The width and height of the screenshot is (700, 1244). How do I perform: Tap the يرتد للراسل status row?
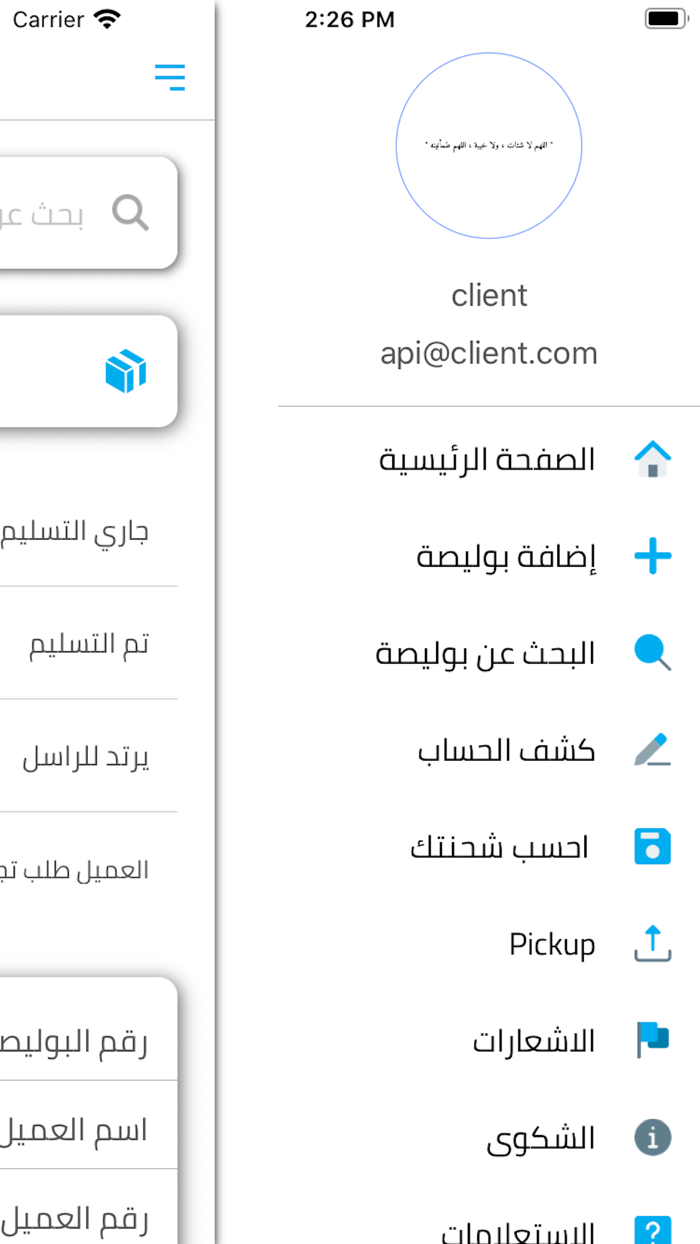click(x=86, y=757)
